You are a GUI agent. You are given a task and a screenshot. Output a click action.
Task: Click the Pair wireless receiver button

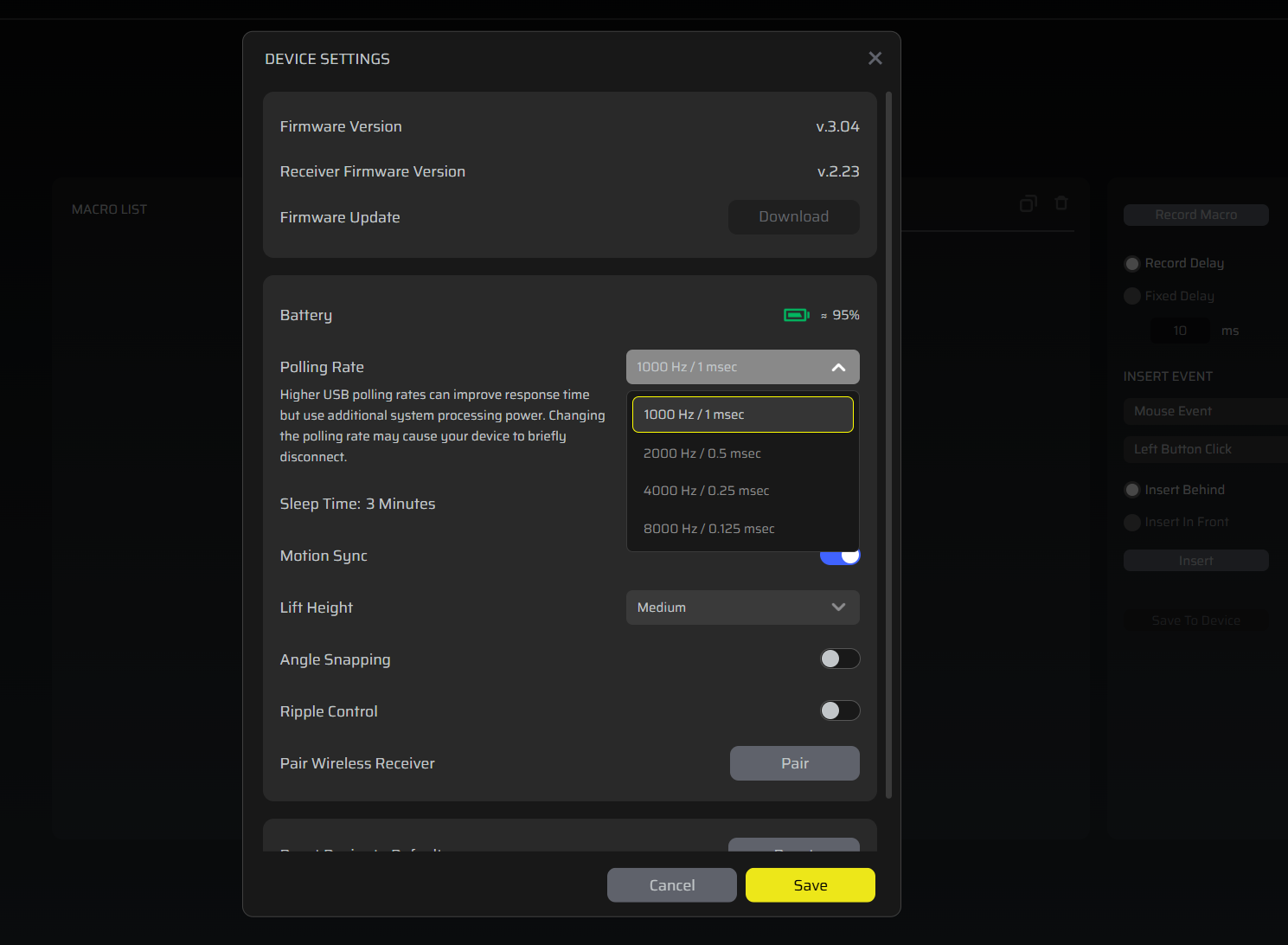coord(794,763)
